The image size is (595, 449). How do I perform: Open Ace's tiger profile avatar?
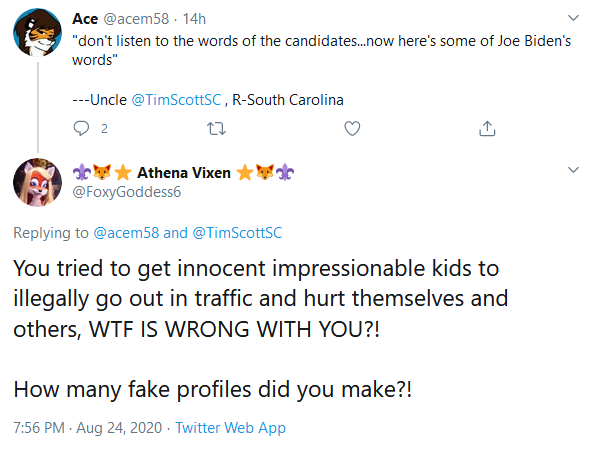[x=37, y=33]
